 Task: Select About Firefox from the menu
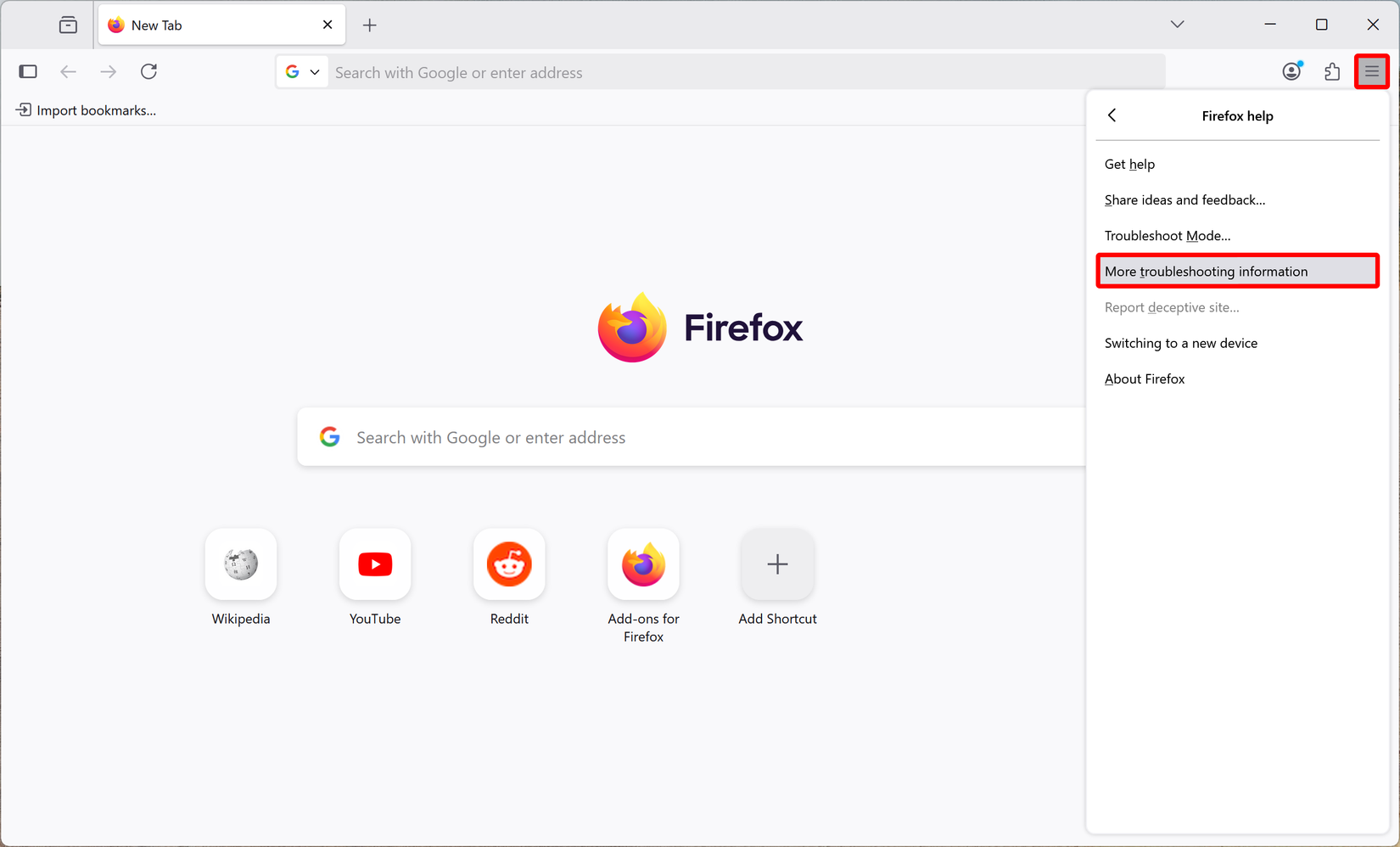(x=1144, y=379)
